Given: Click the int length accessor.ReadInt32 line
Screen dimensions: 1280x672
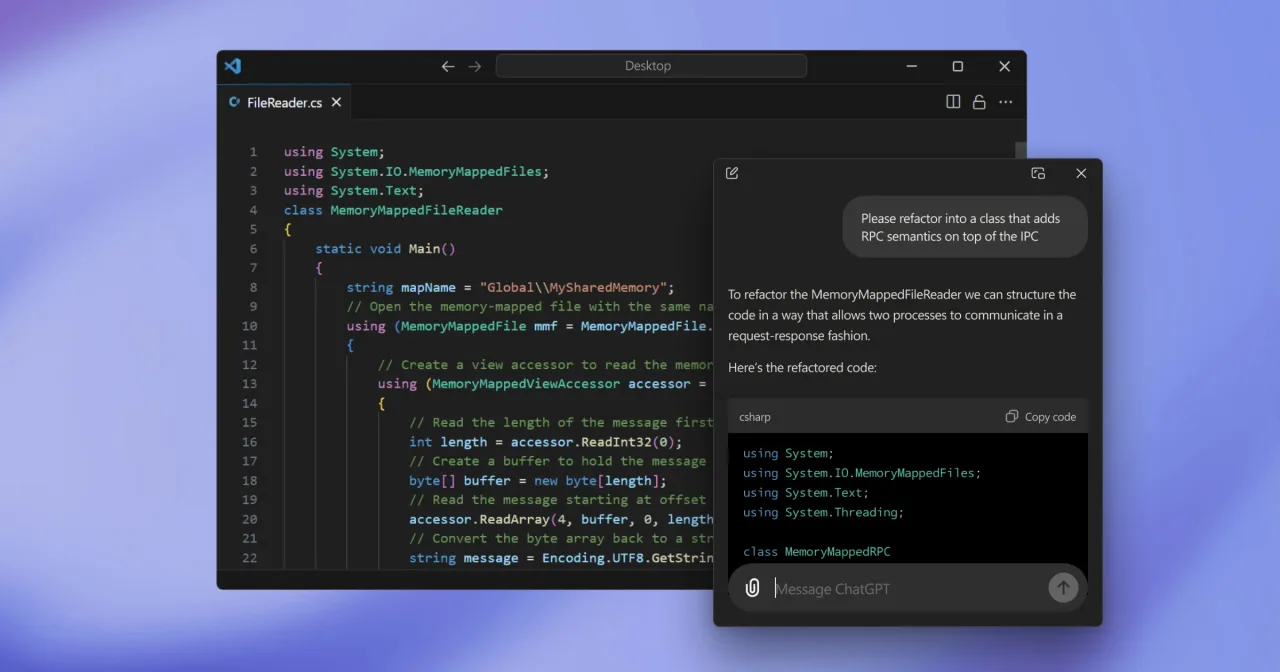Looking at the screenshot, I should [x=545, y=442].
